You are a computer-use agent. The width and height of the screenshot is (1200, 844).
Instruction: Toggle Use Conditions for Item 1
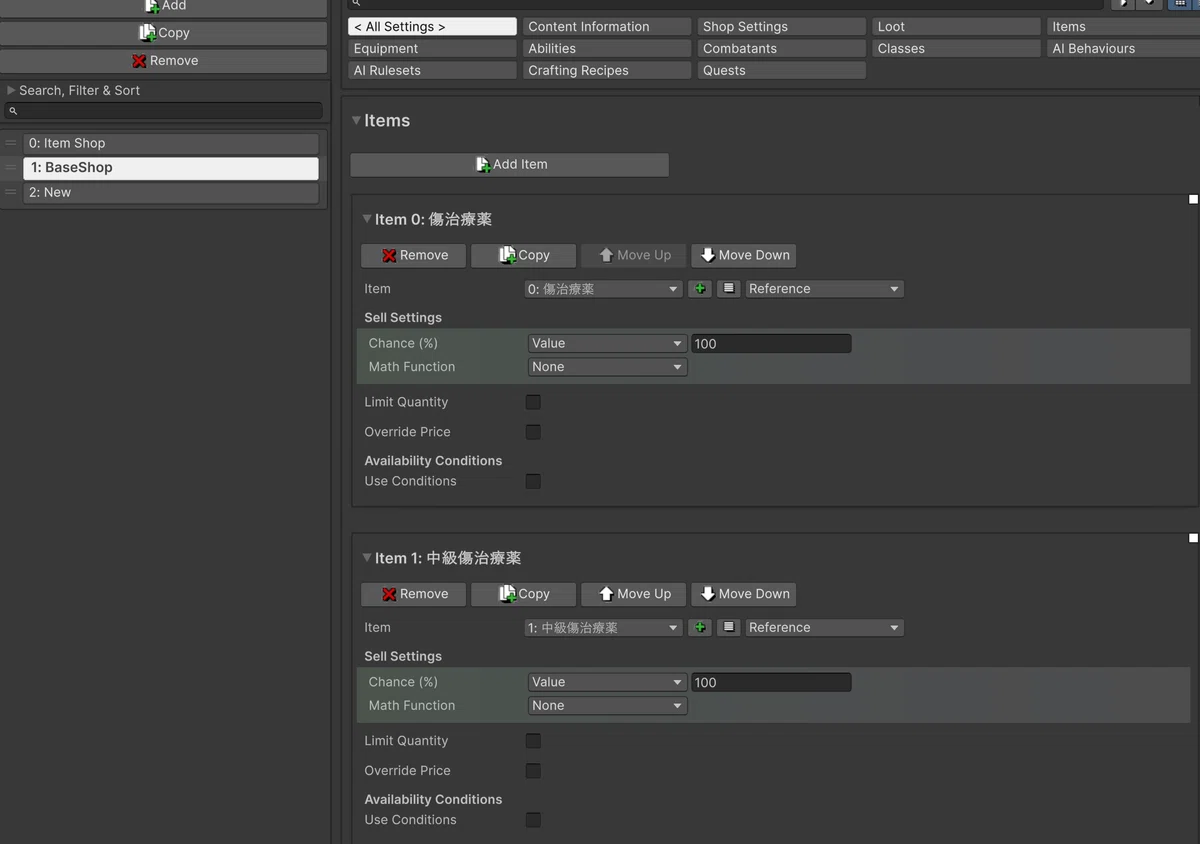pyautogui.click(x=533, y=820)
